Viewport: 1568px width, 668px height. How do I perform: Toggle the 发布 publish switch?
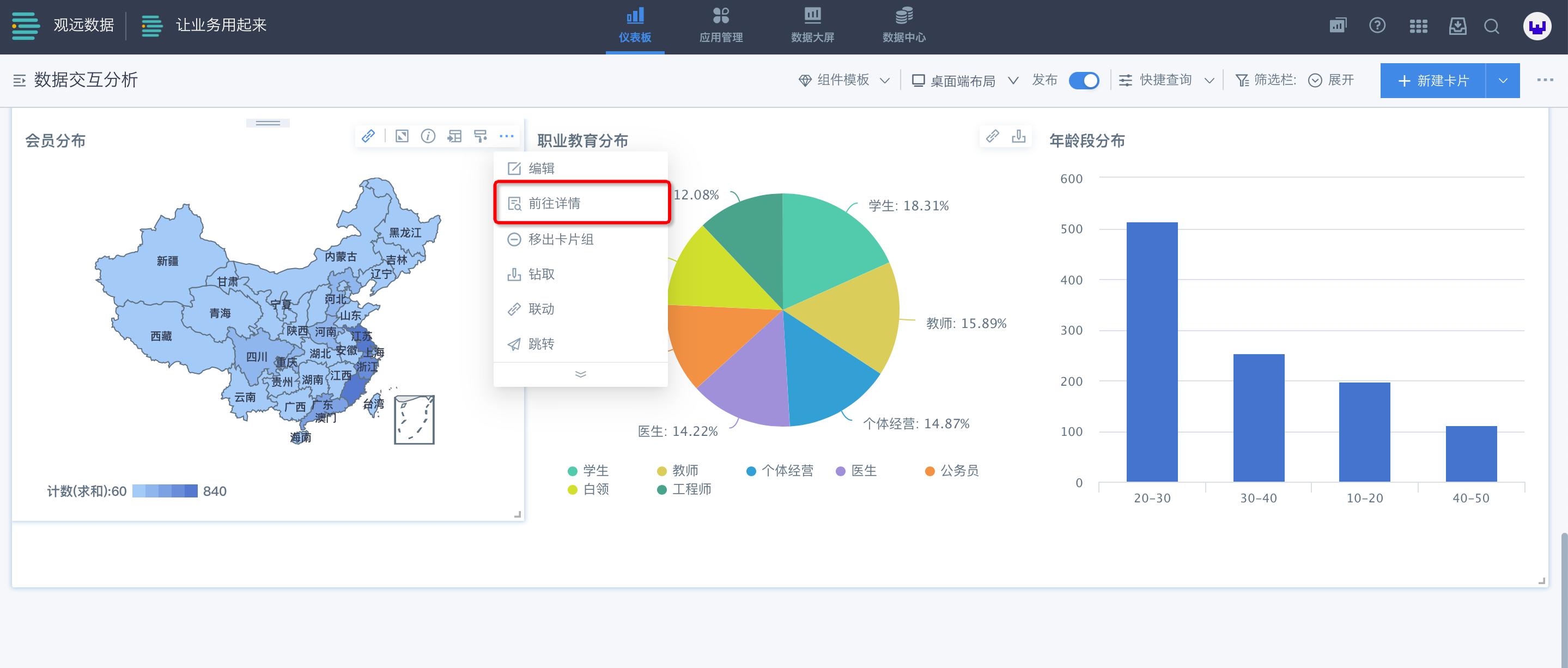coord(1084,81)
